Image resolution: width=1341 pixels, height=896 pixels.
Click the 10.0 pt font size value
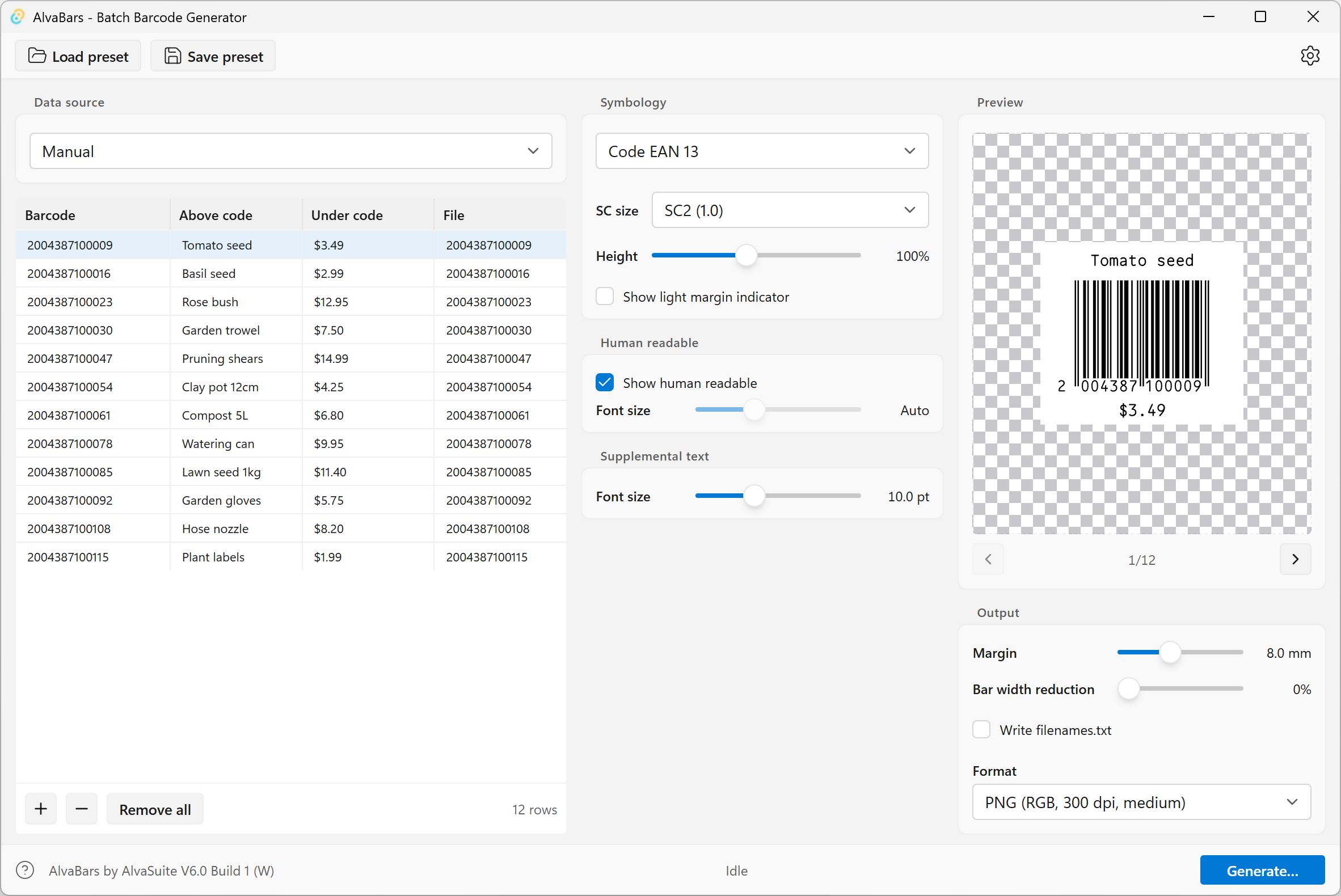tap(908, 497)
